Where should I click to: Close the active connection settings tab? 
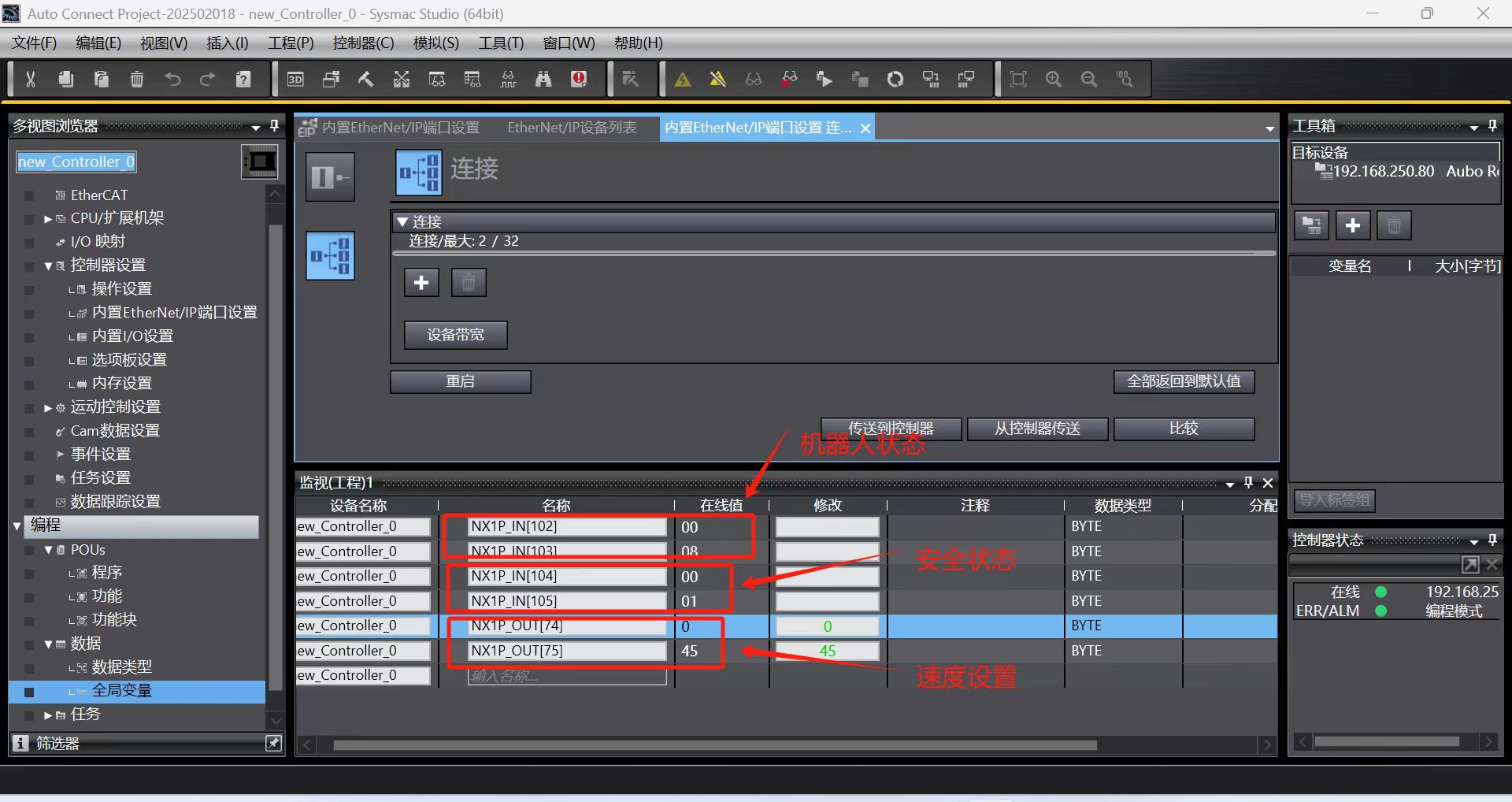coord(865,128)
